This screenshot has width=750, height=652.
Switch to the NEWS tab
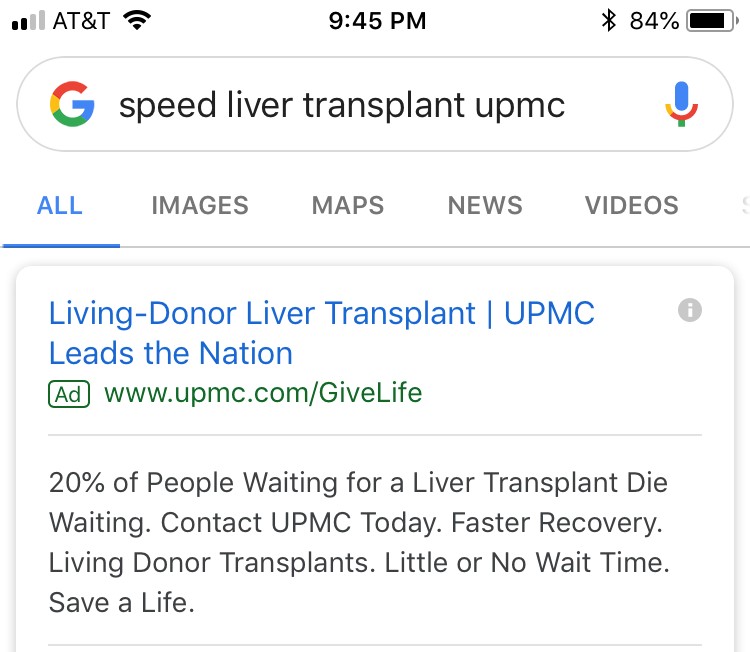click(x=485, y=206)
